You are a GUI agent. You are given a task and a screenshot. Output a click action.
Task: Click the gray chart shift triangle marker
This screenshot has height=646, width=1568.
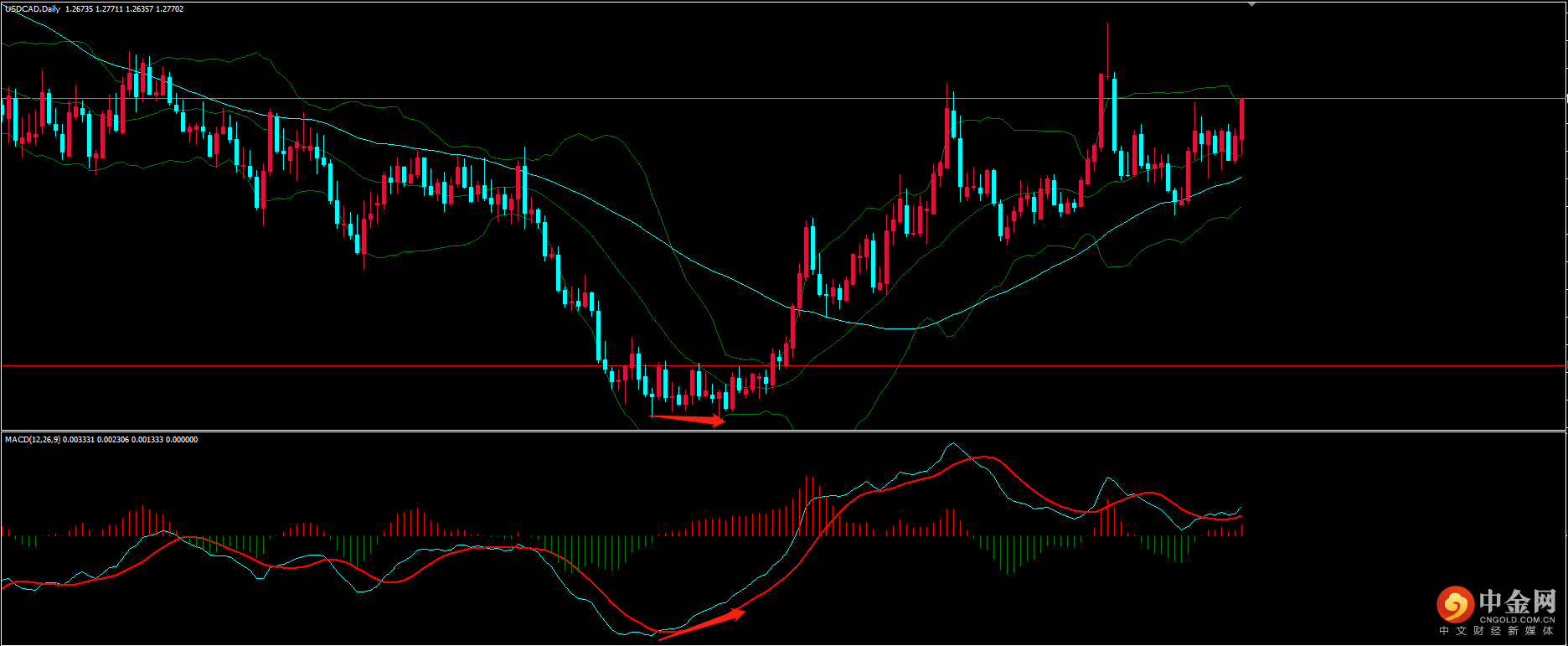click(1251, 4)
